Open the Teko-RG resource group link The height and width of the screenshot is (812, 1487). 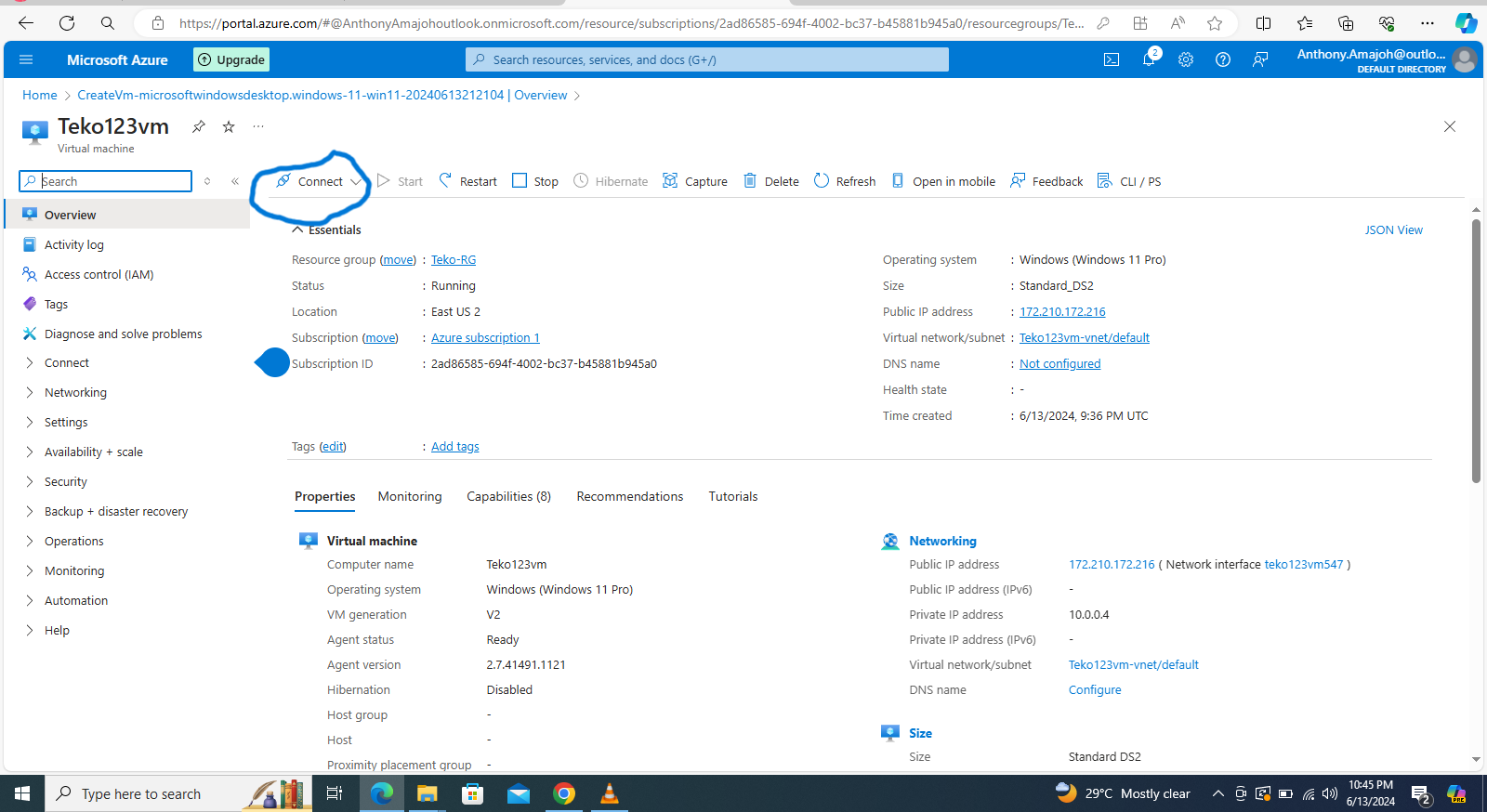454,260
